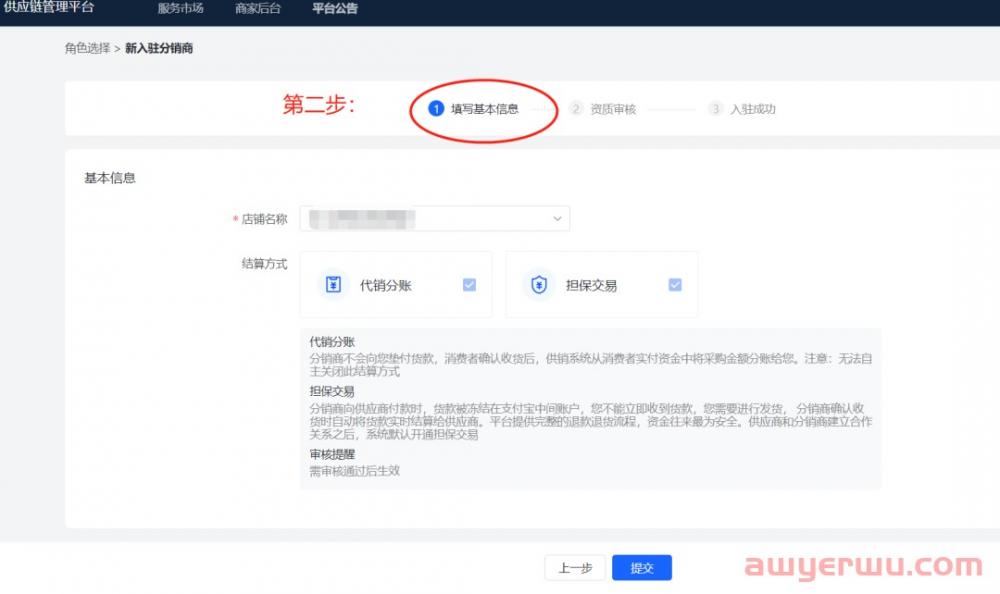Open the 服务市场 menu
This screenshot has height=594, width=1000.
point(180,9)
